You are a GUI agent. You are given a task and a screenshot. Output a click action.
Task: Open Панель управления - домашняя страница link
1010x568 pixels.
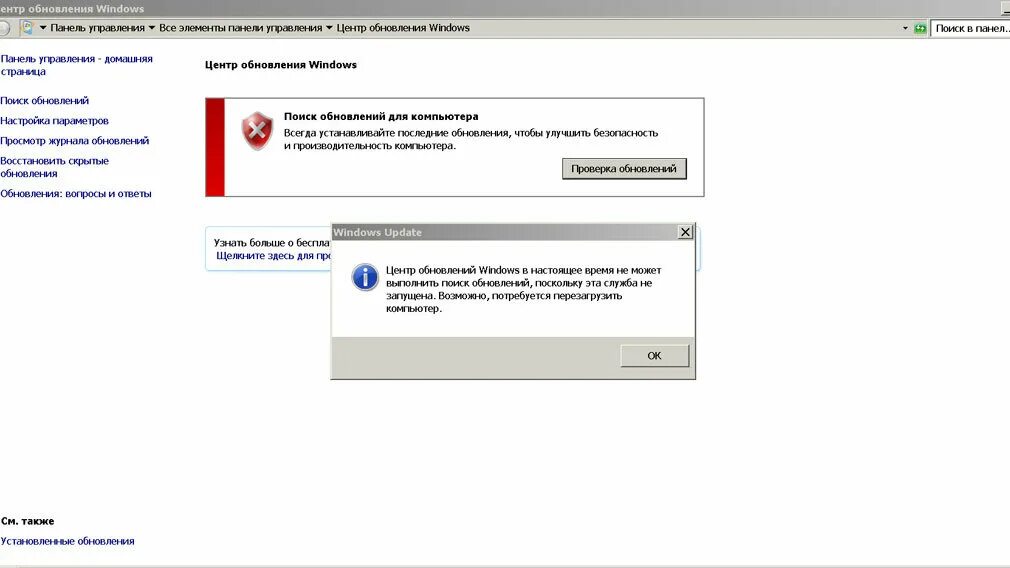[x=77, y=65]
